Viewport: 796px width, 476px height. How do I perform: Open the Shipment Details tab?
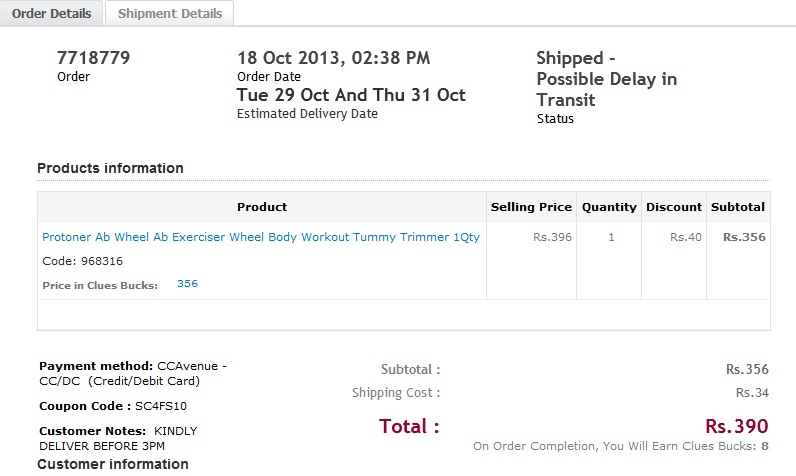click(170, 14)
